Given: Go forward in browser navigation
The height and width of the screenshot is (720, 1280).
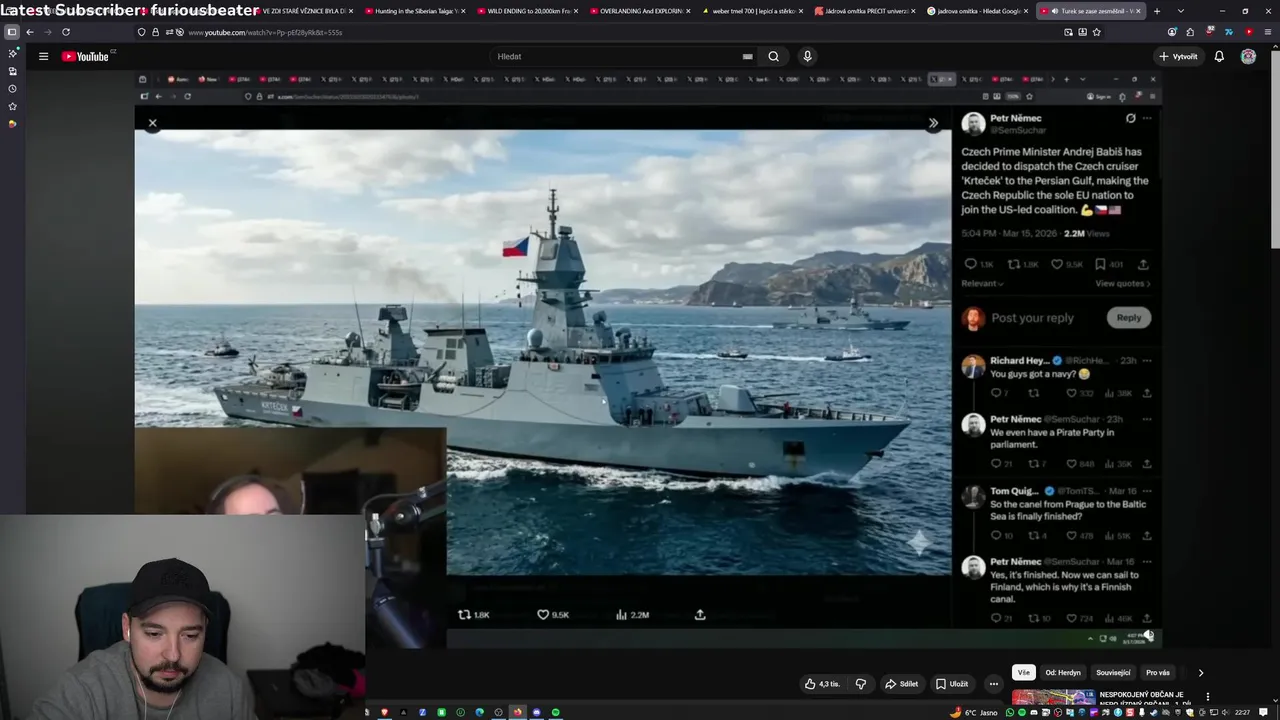Looking at the screenshot, I should (x=47, y=32).
